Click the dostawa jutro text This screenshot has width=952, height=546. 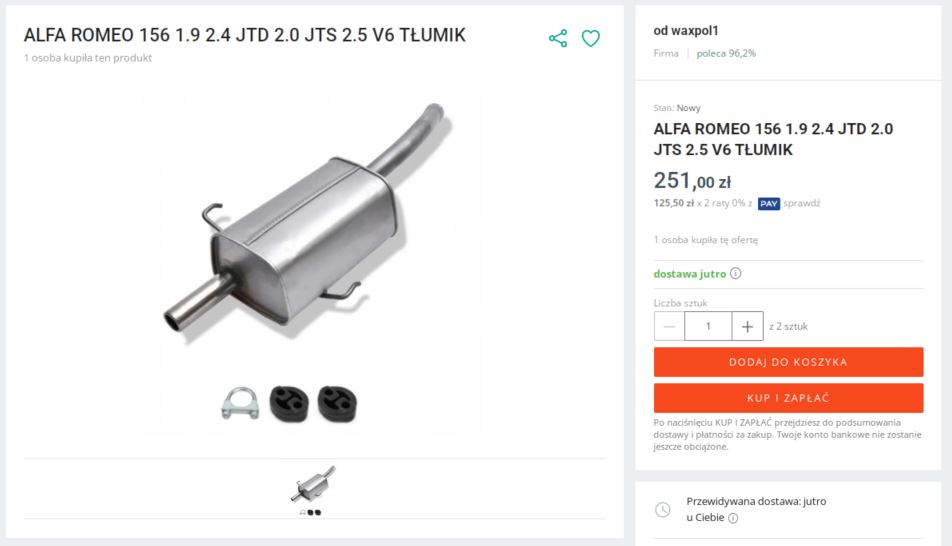tap(690, 274)
